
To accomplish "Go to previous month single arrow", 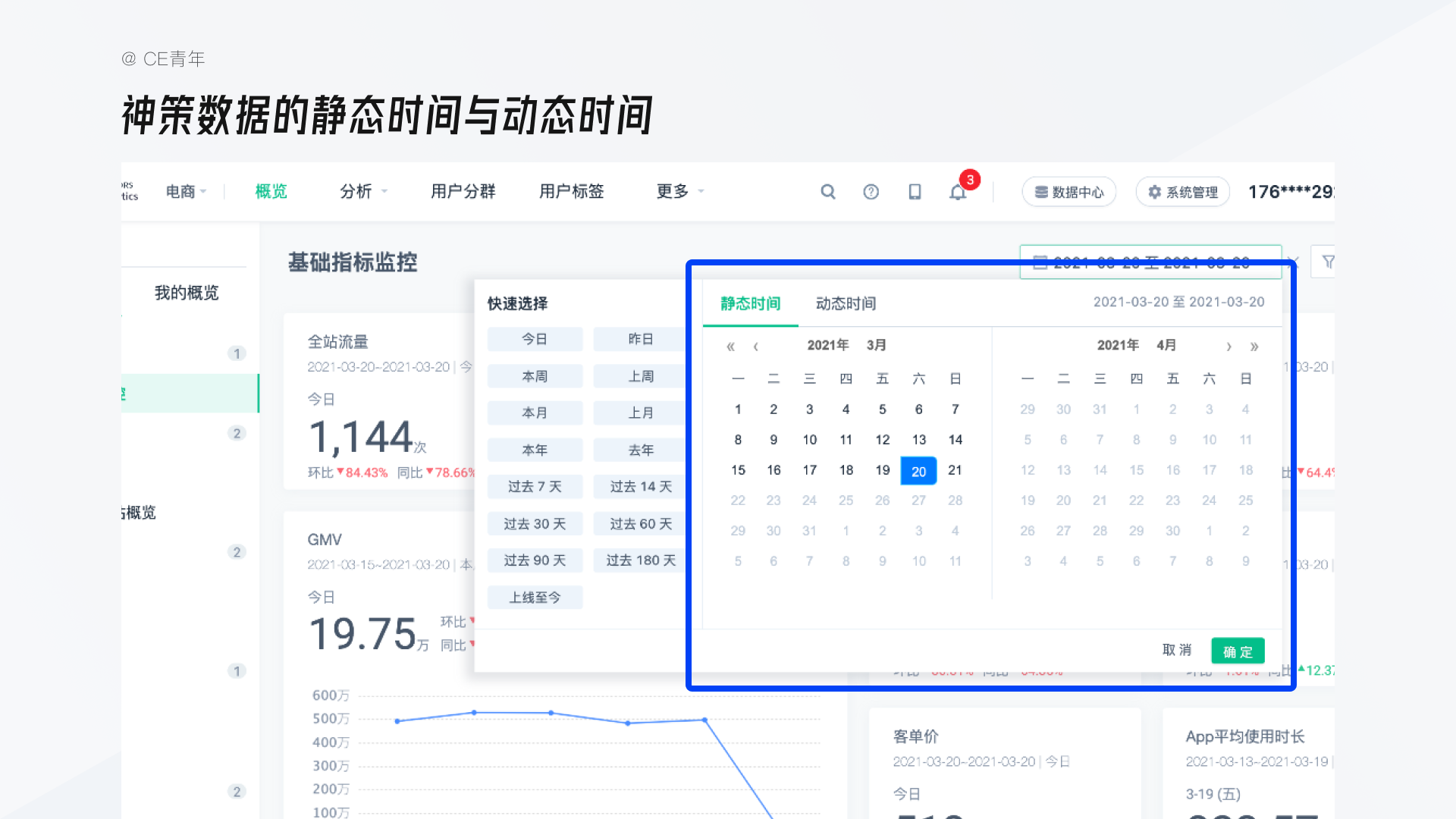I will coord(755,347).
